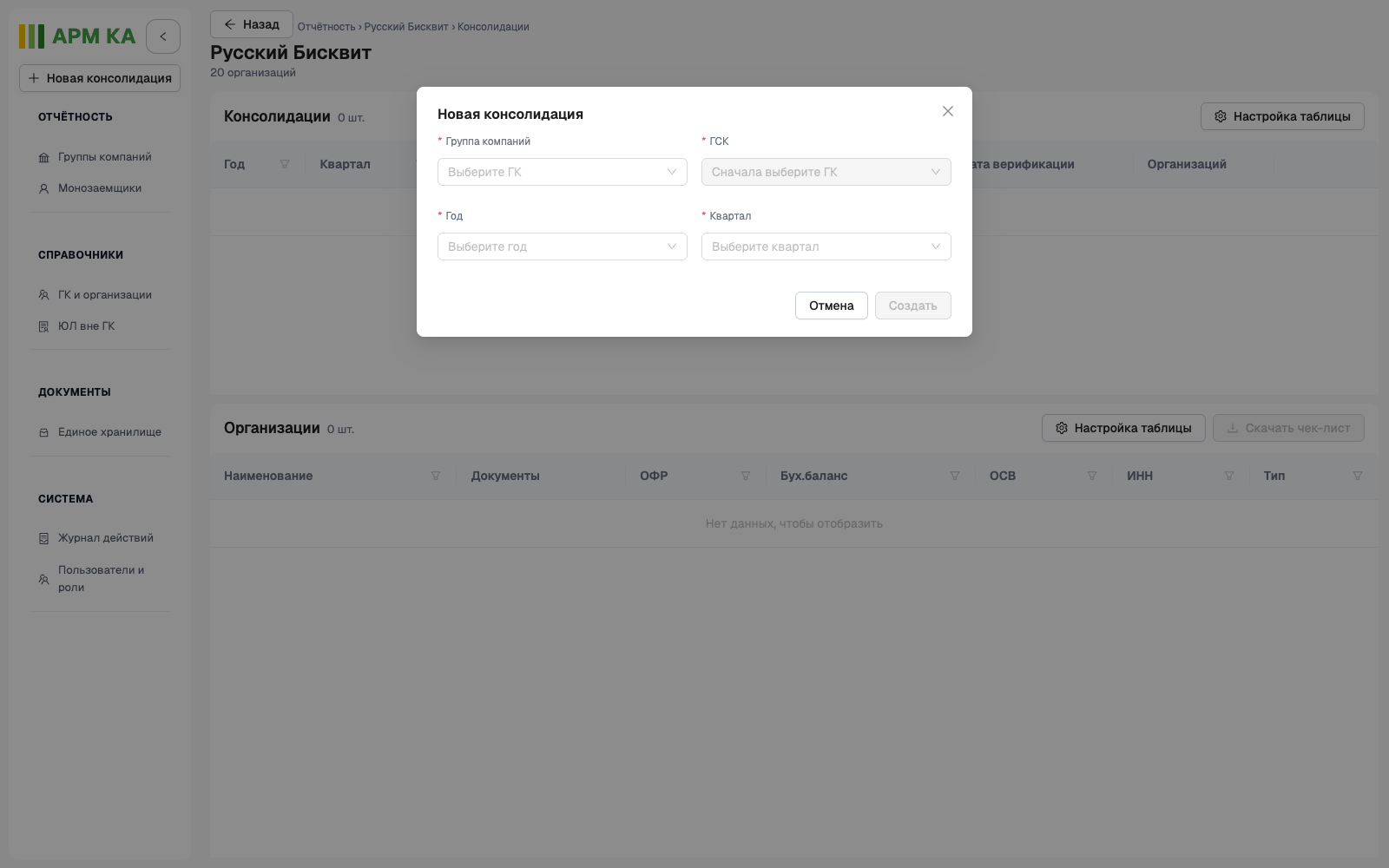Close the Новая консолидация dialog
Image resolution: width=1389 pixels, height=868 pixels.
click(948, 111)
